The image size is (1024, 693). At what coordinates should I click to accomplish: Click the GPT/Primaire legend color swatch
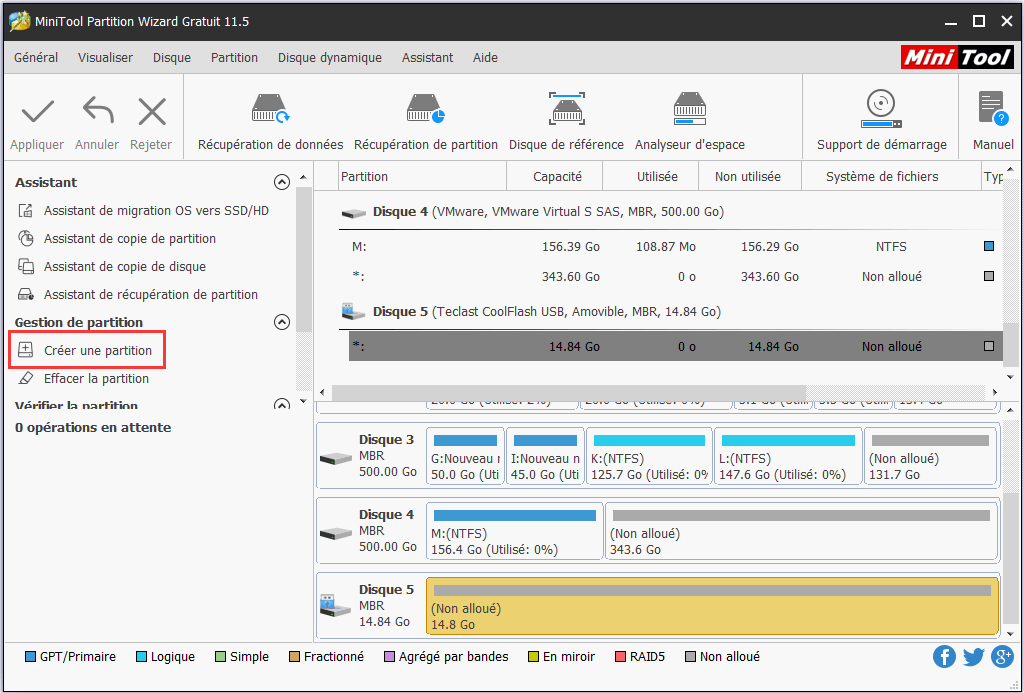[30, 656]
